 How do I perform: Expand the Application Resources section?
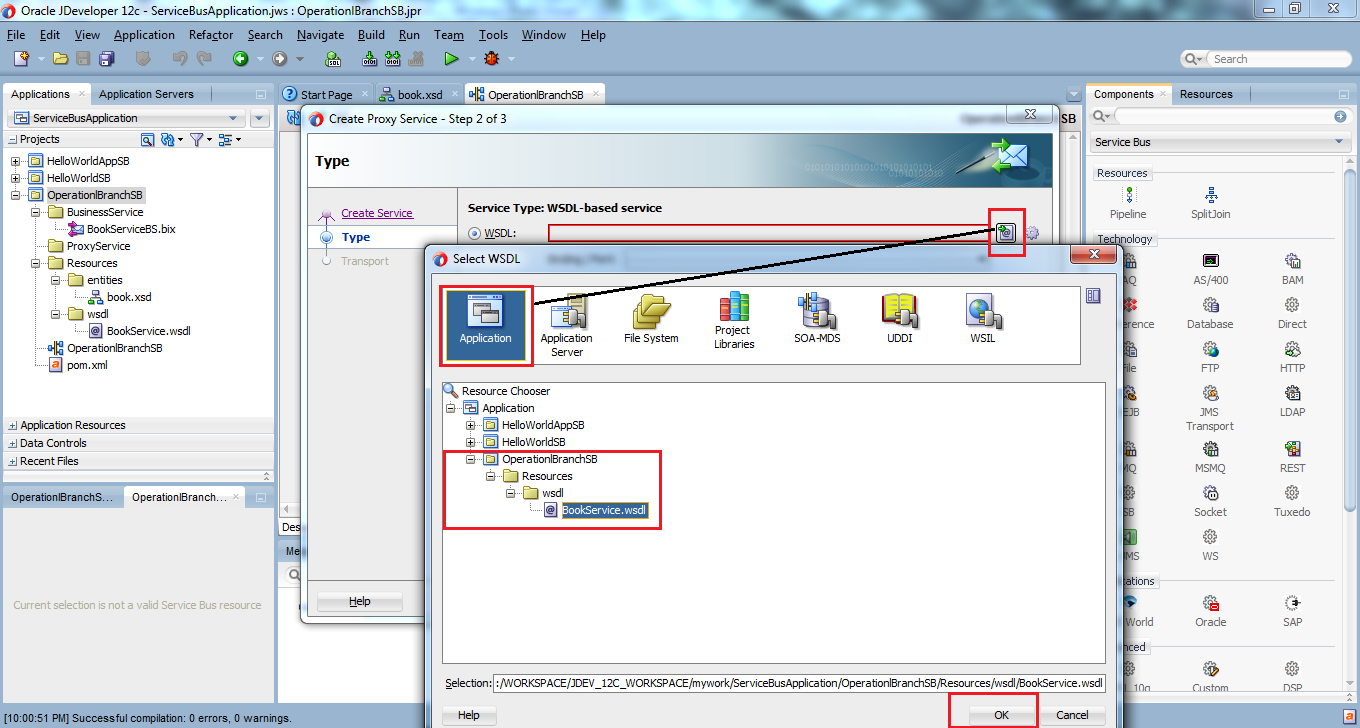coord(12,425)
